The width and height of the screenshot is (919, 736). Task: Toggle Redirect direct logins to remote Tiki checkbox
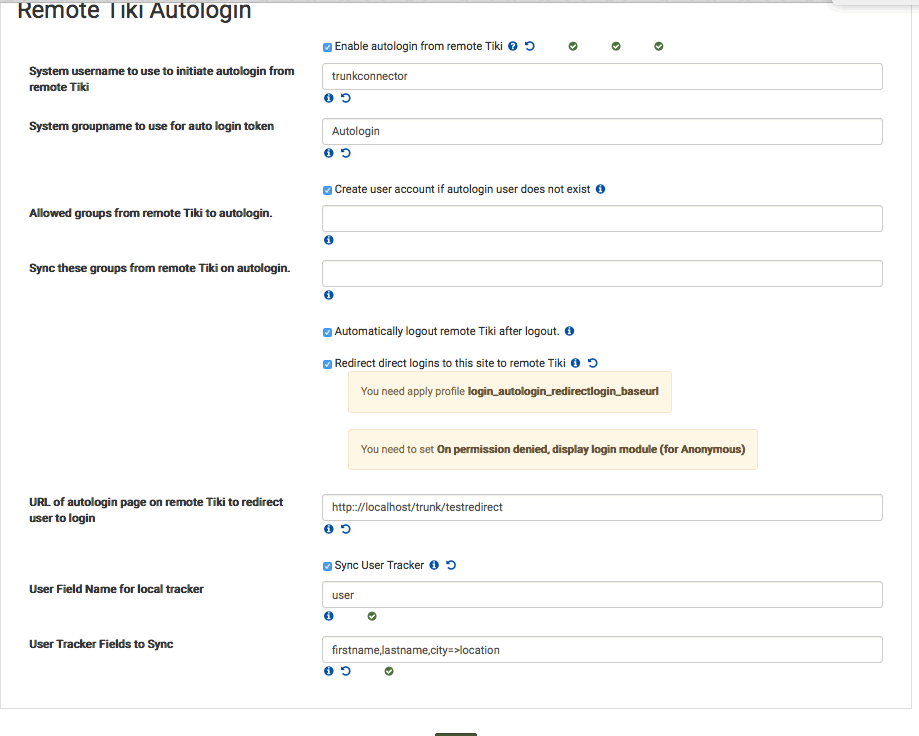coord(328,364)
